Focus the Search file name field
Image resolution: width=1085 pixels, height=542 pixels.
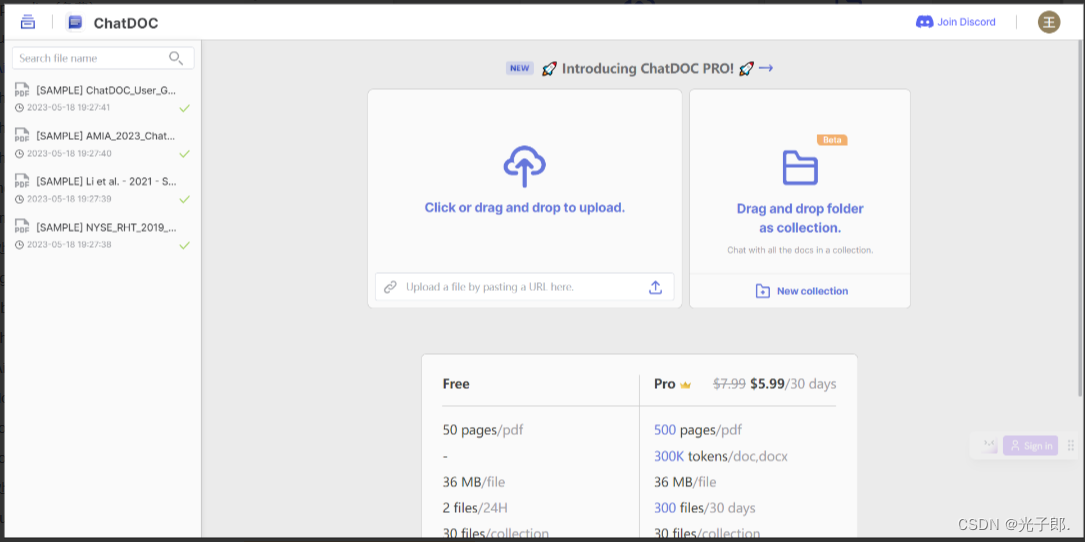(103, 58)
